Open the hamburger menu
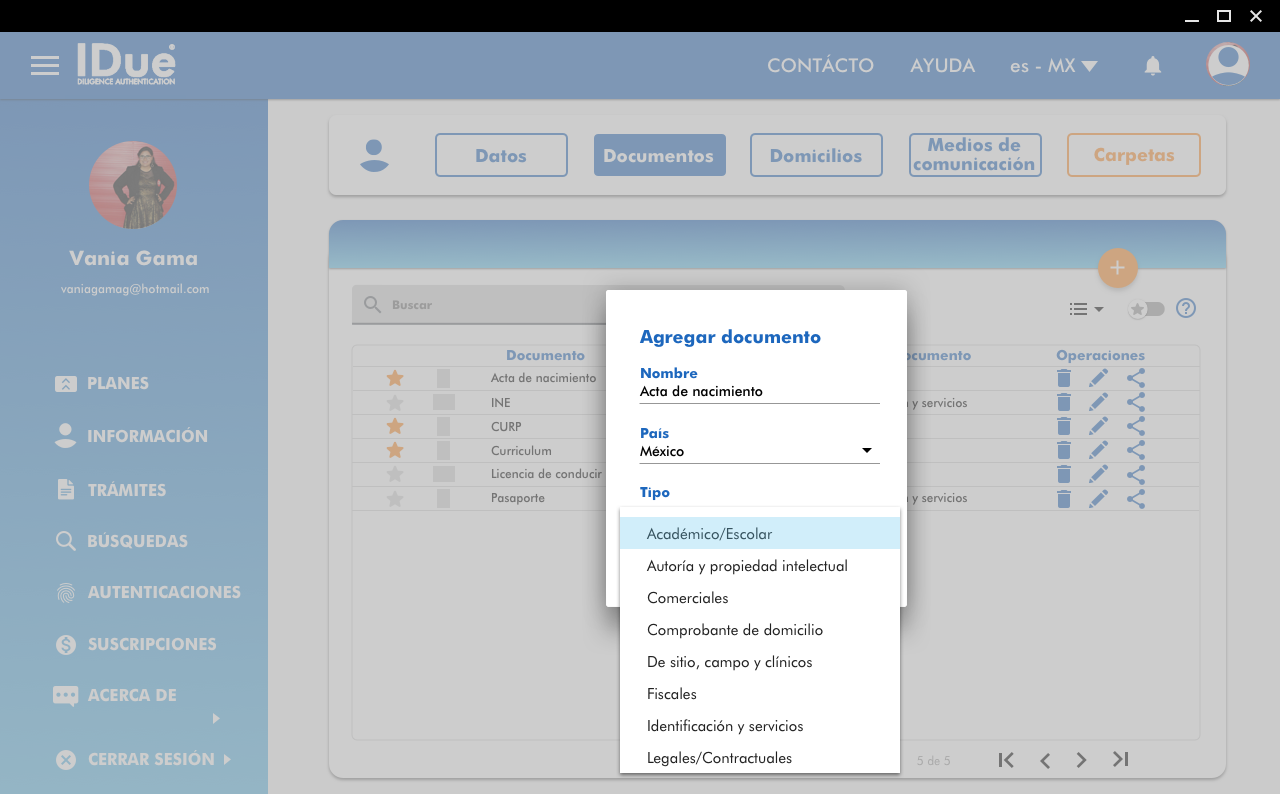Viewport: 1280px width, 794px height. tap(45, 66)
